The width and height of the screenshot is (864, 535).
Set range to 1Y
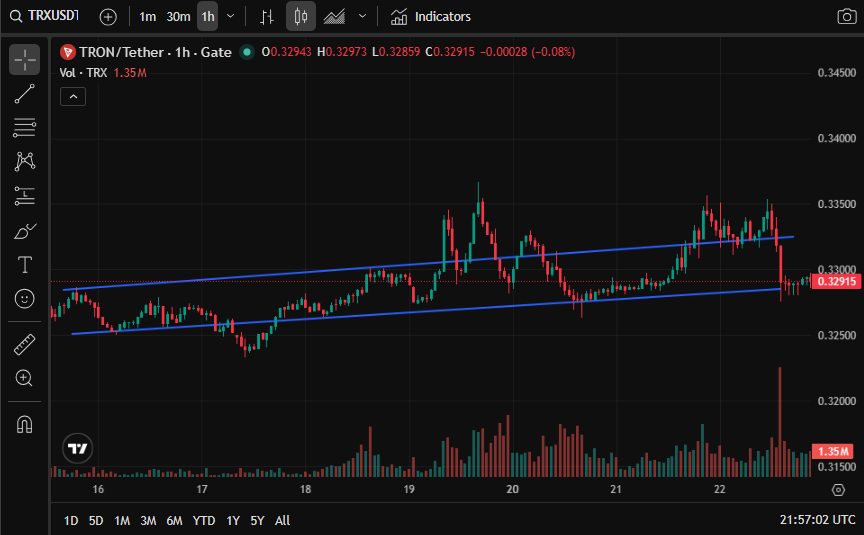(233, 521)
